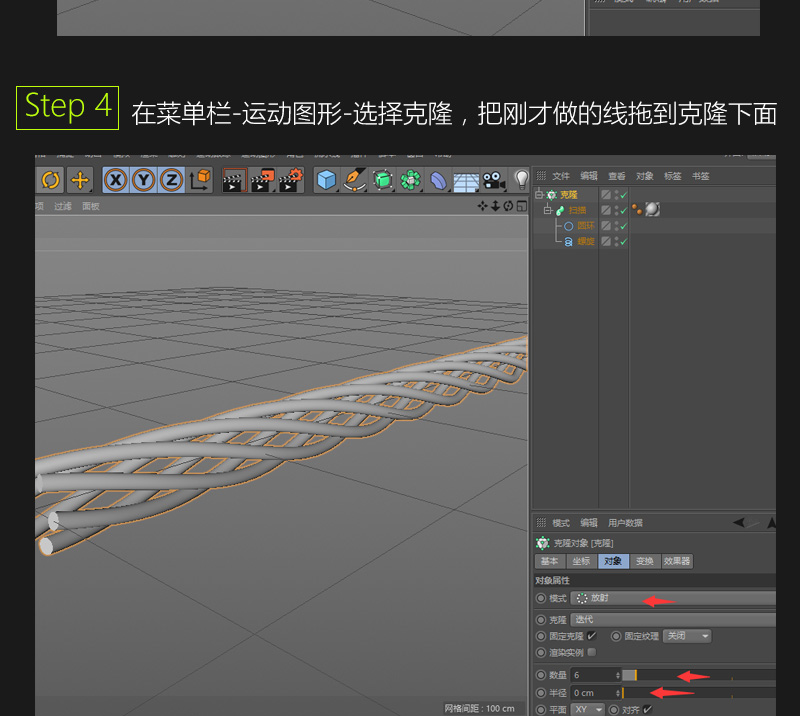Toggle visibility dots for 螺旋 row
The height and width of the screenshot is (716, 800).
click(x=616, y=241)
